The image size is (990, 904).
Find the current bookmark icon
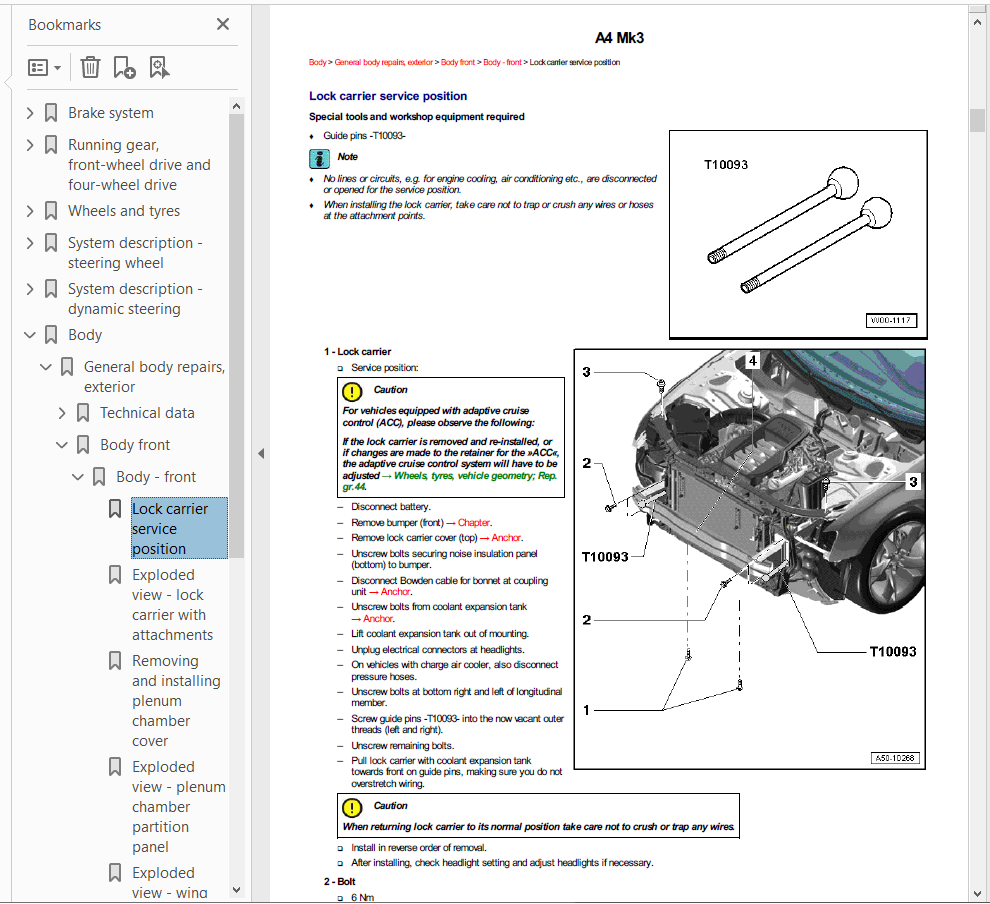click(159, 67)
